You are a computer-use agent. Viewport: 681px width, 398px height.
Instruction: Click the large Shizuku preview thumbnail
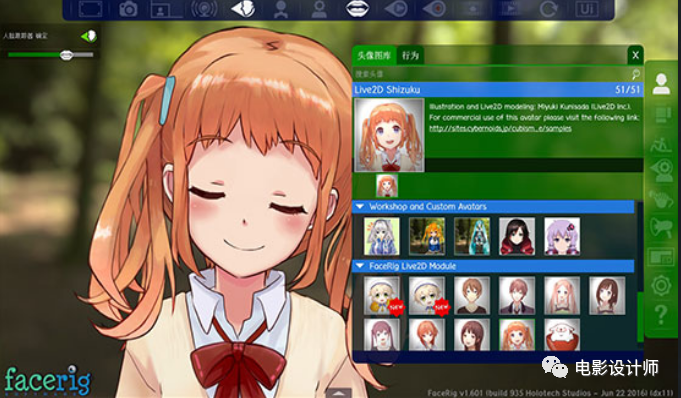point(389,135)
